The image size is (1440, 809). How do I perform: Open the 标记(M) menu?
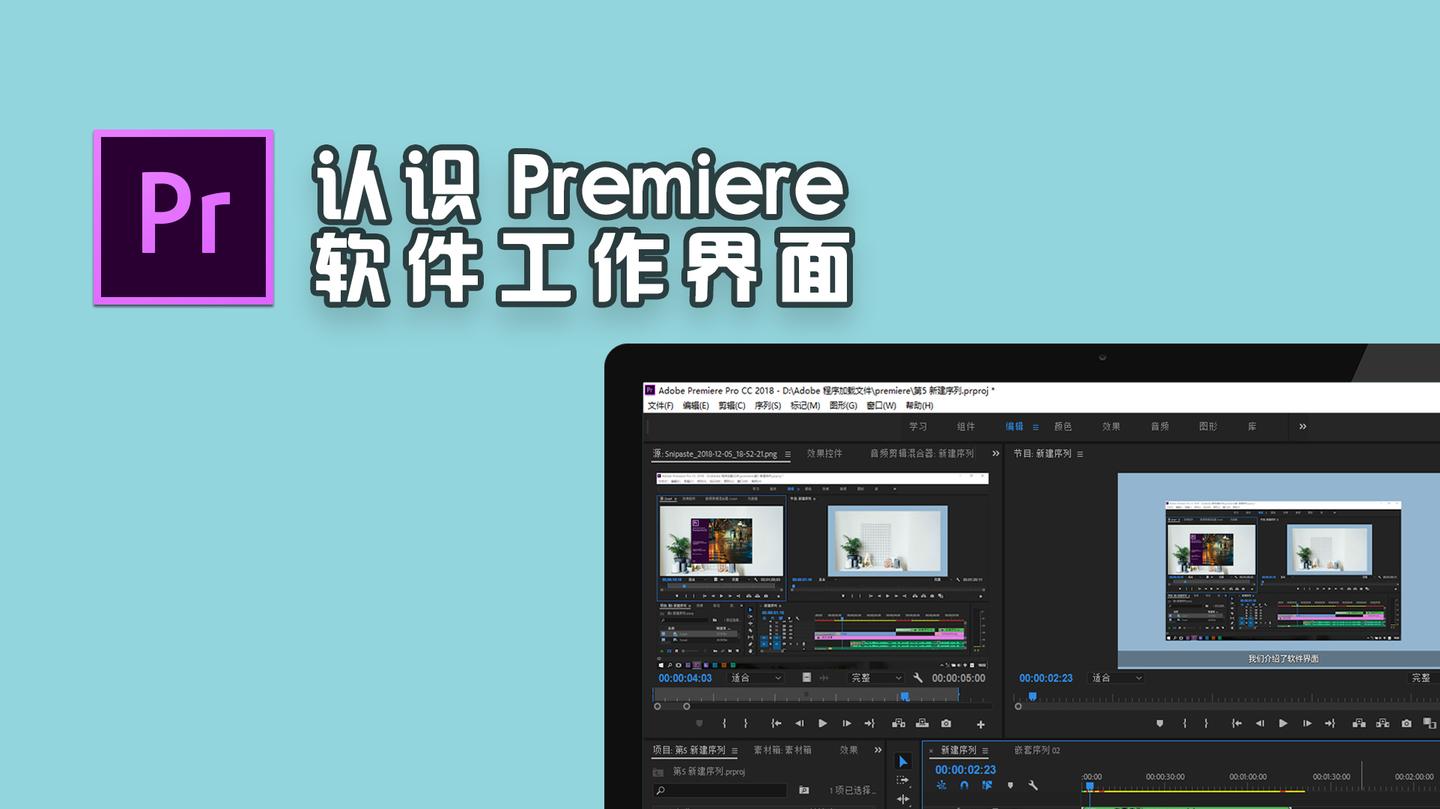(805, 406)
